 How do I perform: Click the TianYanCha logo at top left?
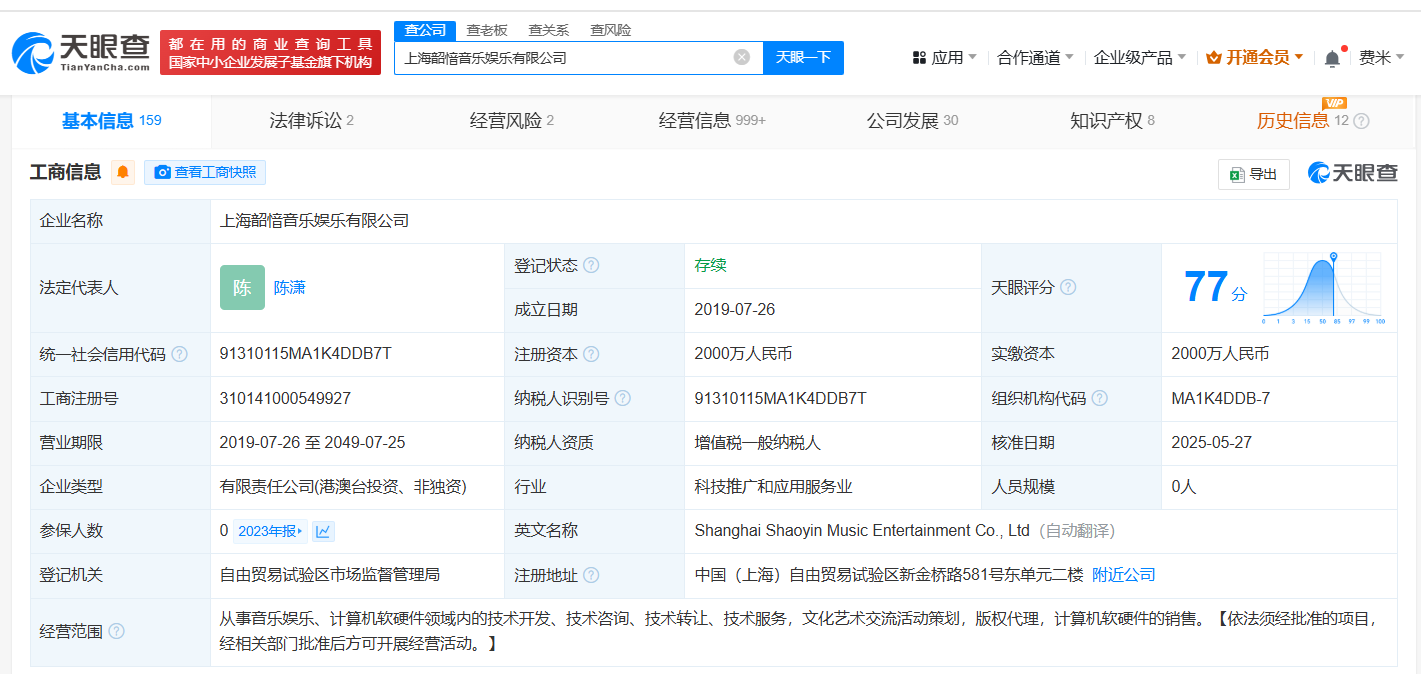[x=81, y=53]
